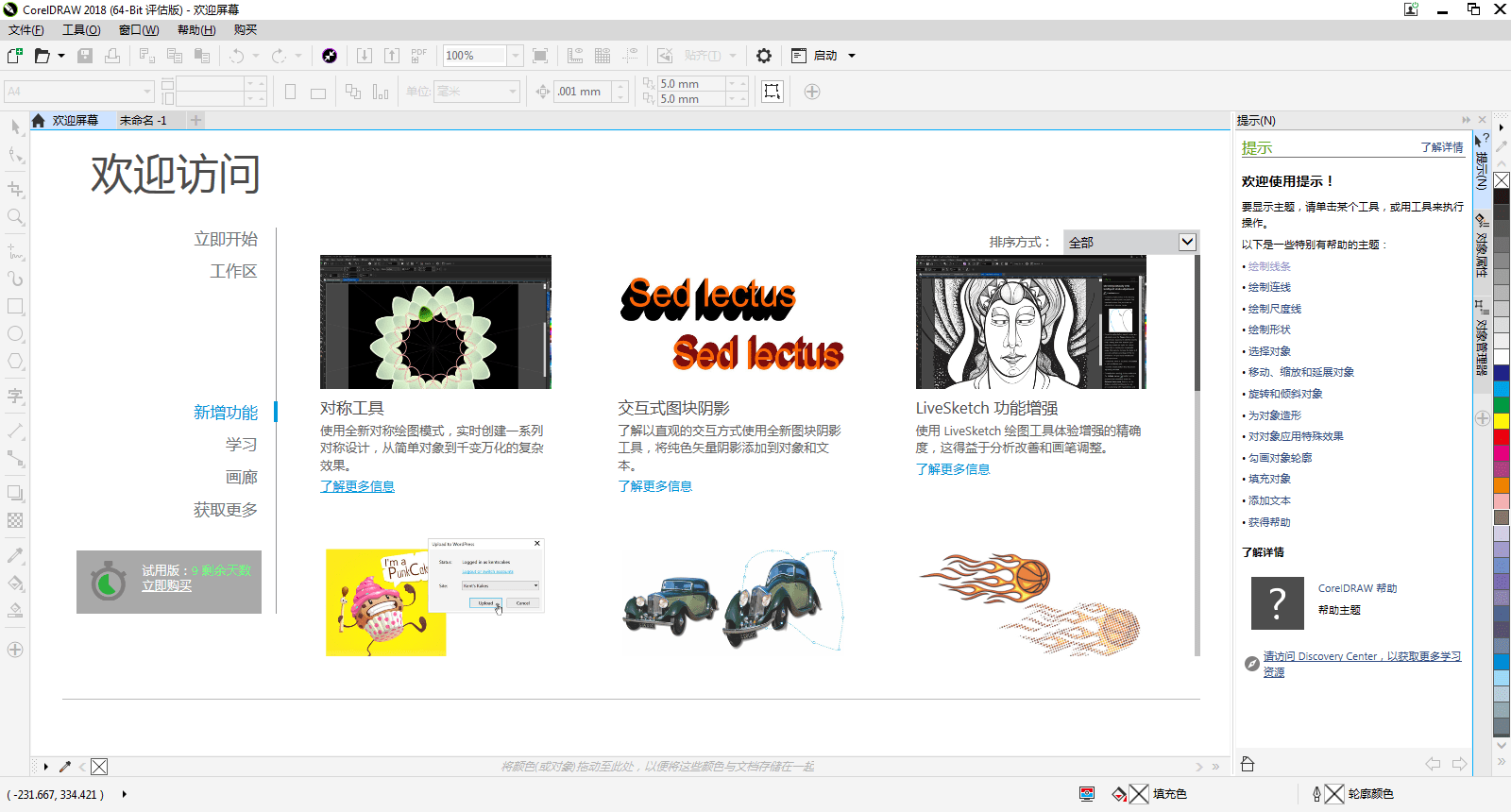This screenshot has height=812, width=1511.
Task: Select the Ellipse tool
Action: (15, 334)
